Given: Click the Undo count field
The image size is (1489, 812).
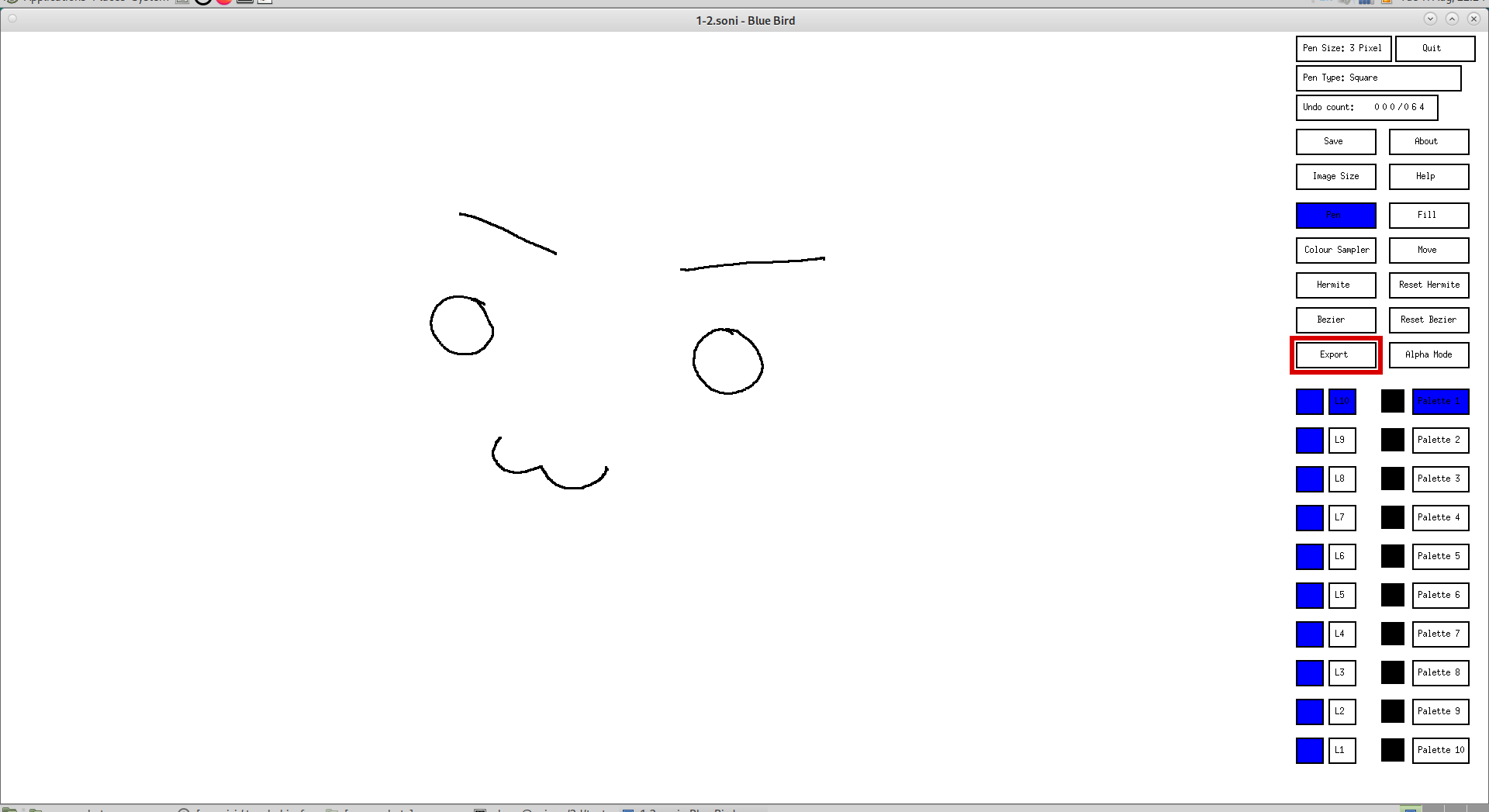Looking at the screenshot, I should click(1366, 107).
